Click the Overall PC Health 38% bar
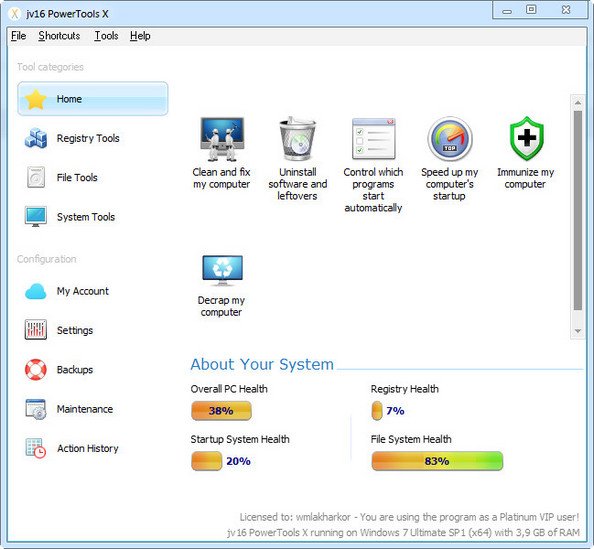This screenshot has height=549, width=594. click(x=221, y=411)
